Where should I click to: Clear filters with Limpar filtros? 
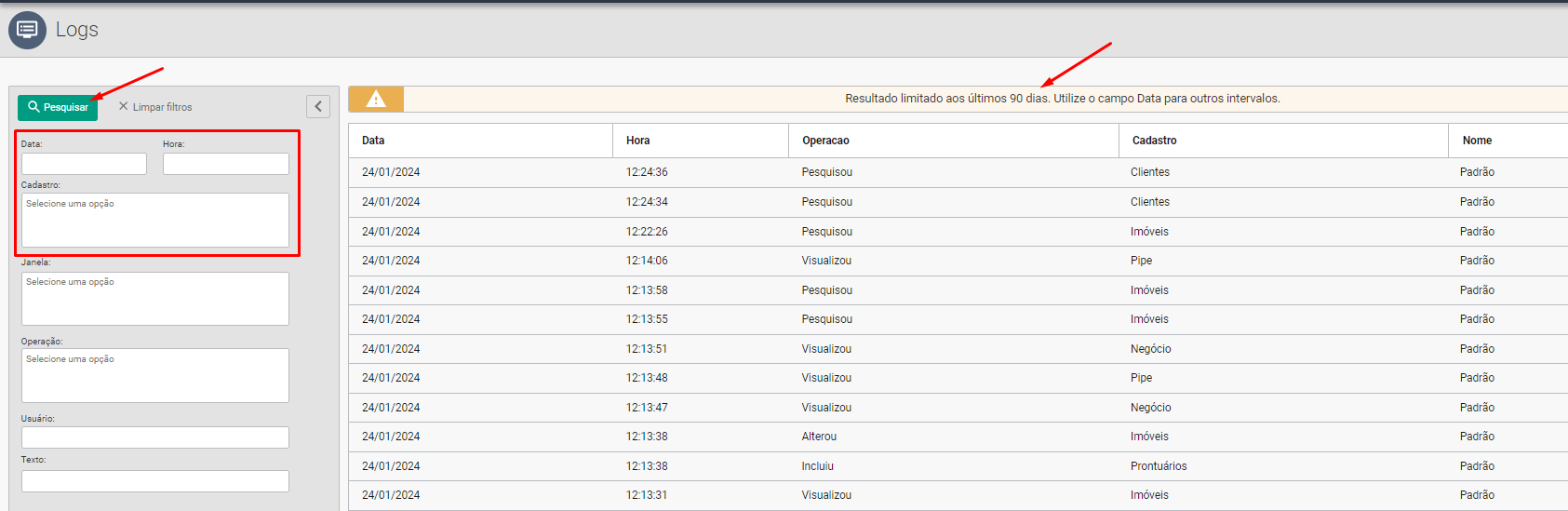point(155,107)
